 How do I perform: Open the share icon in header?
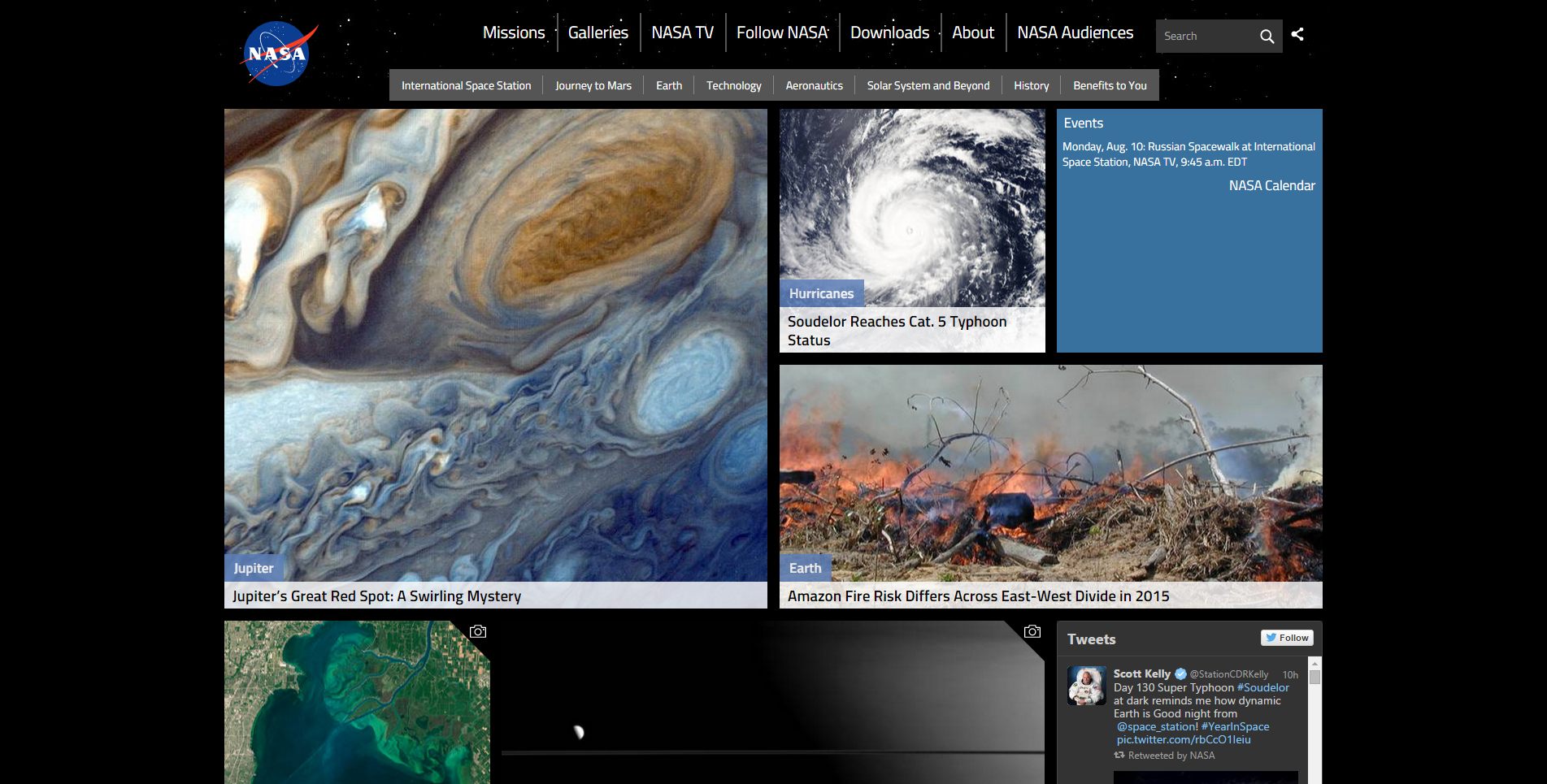pos(1297,34)
